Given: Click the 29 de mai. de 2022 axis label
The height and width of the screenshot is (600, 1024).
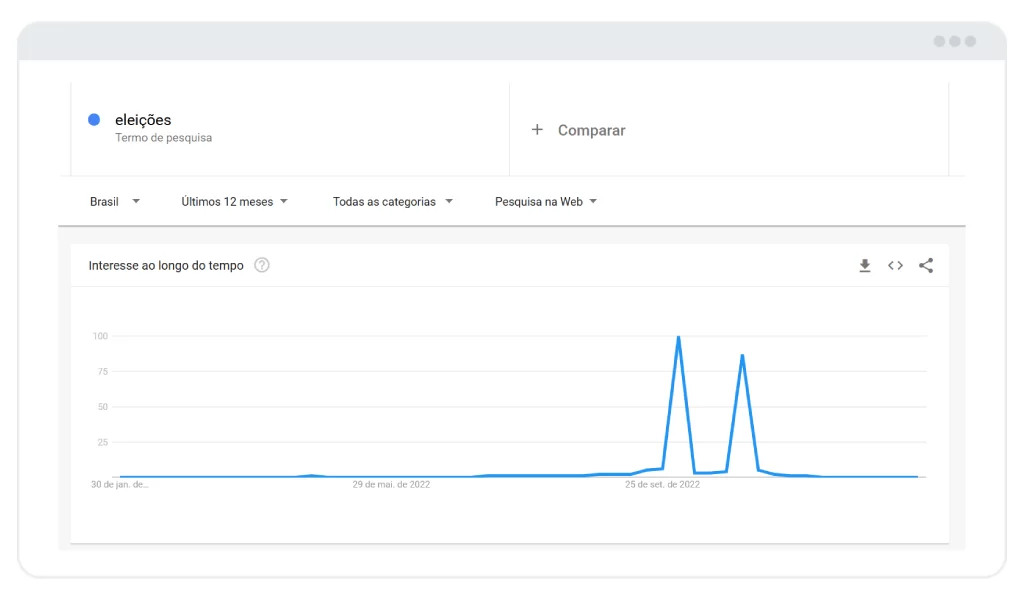Looking at the screenshot, I should tap(391, 484).
